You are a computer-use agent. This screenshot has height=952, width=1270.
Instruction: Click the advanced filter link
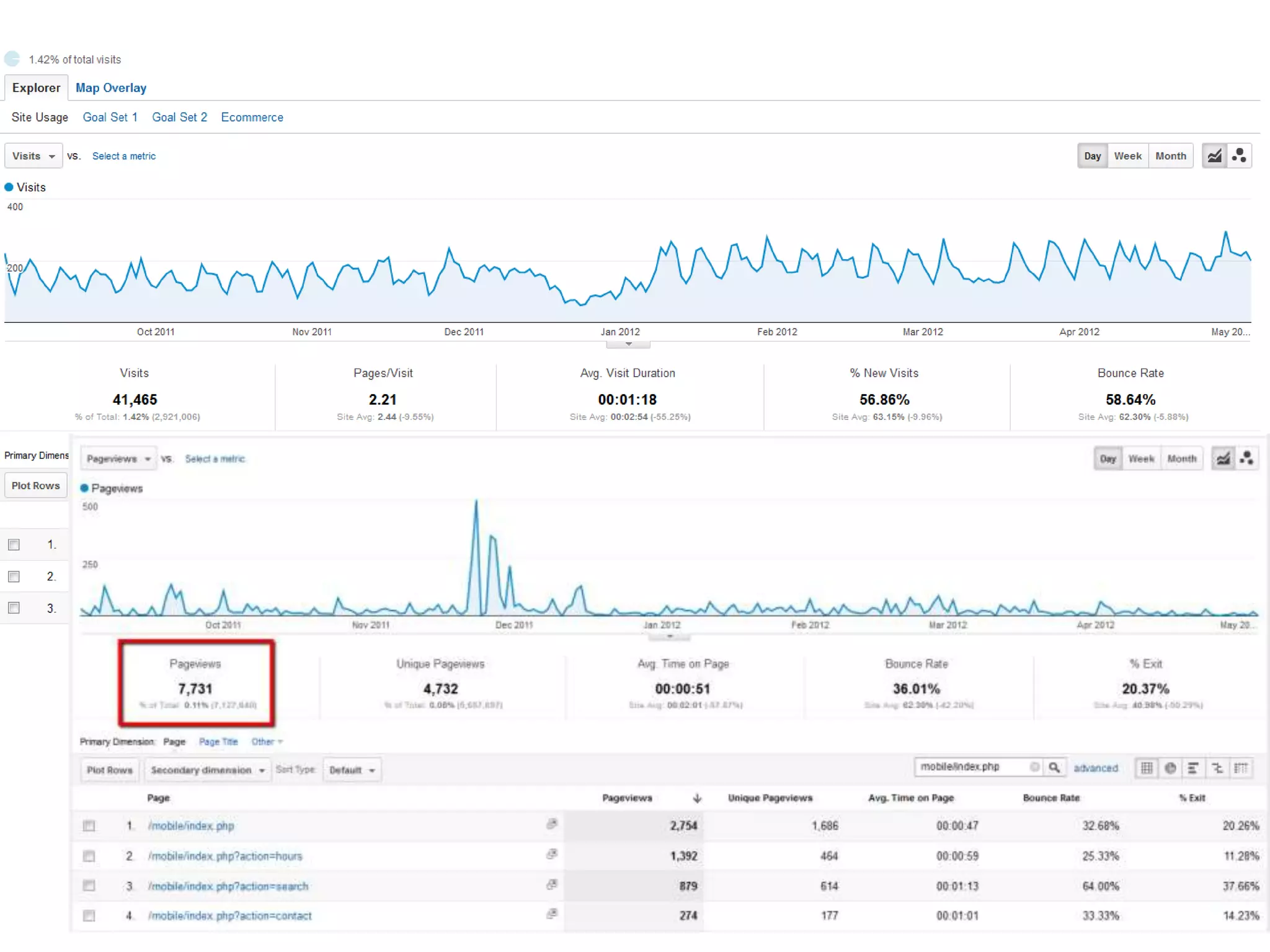click(1096, 768)
